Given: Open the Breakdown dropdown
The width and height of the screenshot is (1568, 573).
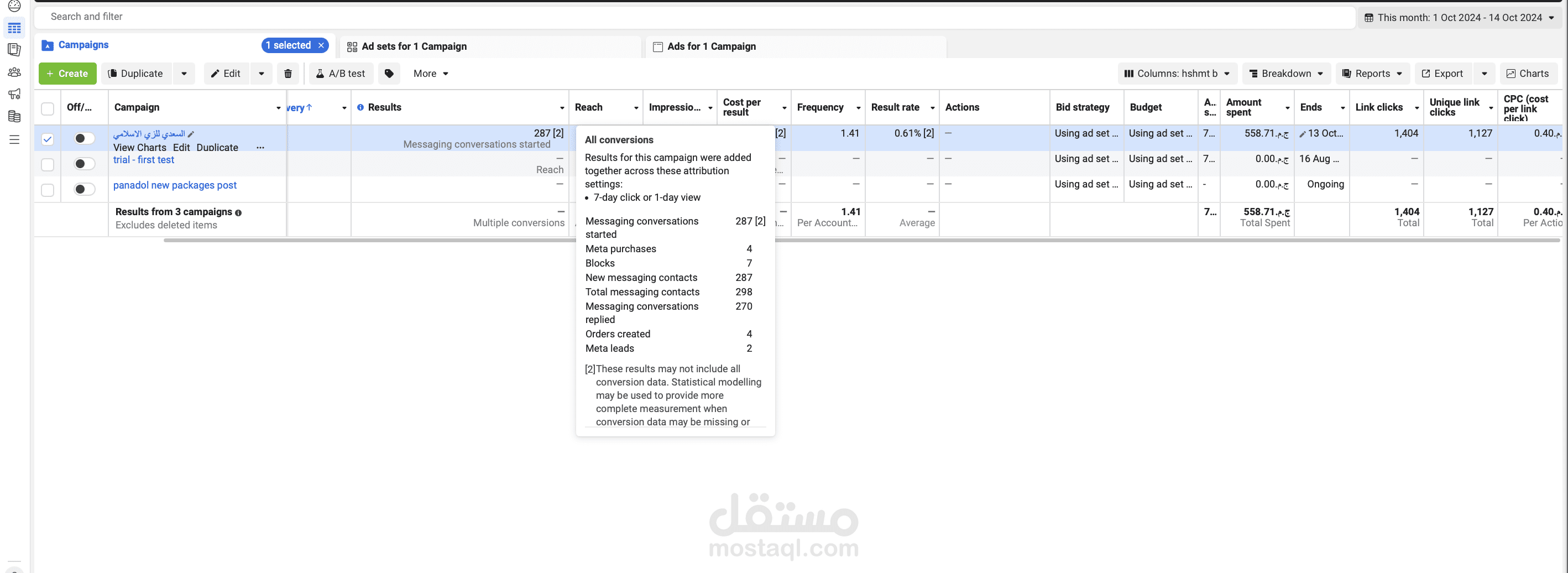Looking at the screenshot, I should pos(1286,74).
